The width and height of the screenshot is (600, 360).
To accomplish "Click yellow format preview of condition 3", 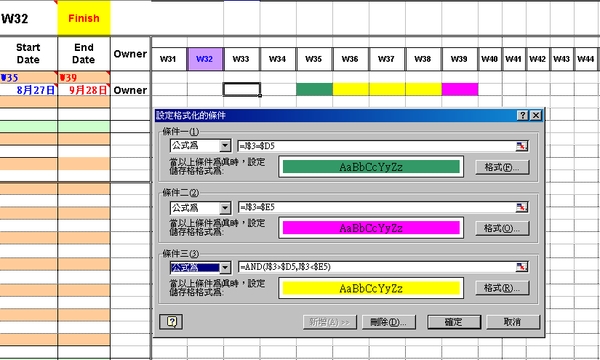I will pyautogui.click(x=371, y=288).
